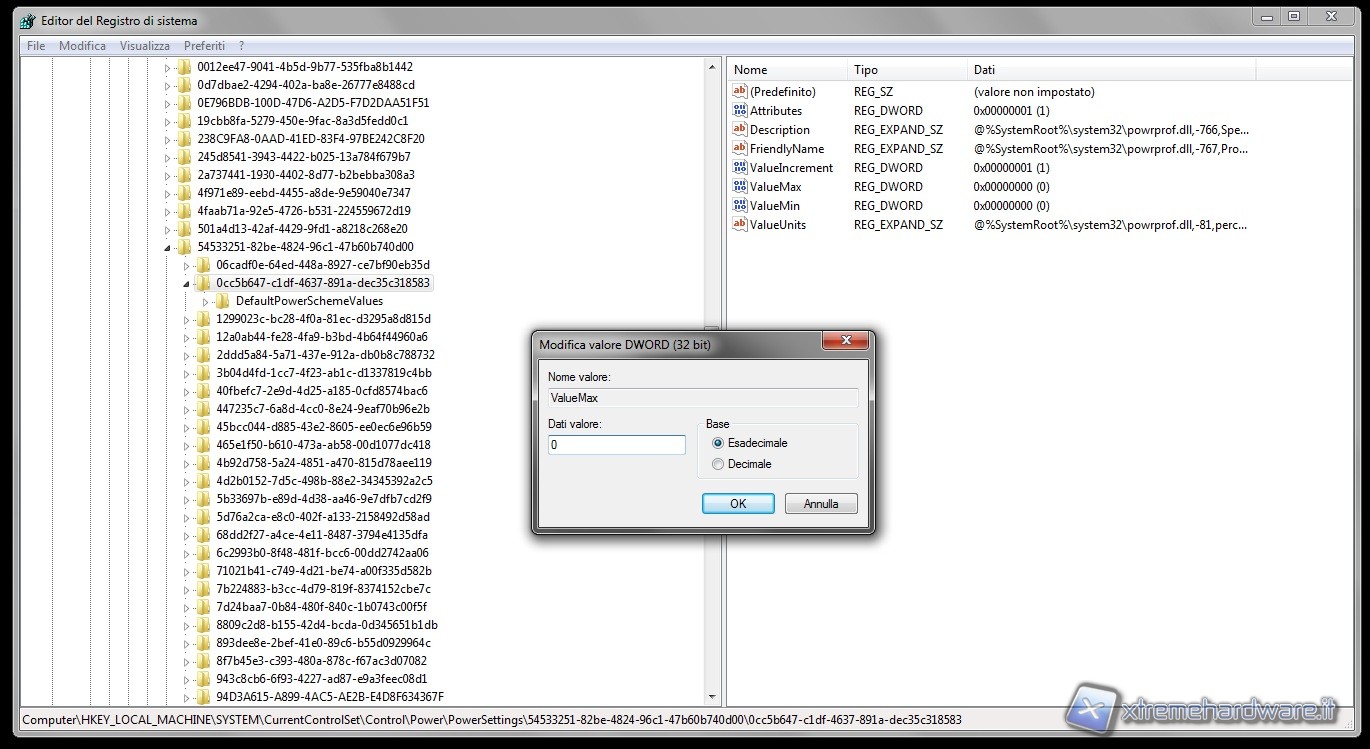Viewport: 1370px width, 749px height.
Task: Click the Dati valore input field
Action: coord(616,445)
